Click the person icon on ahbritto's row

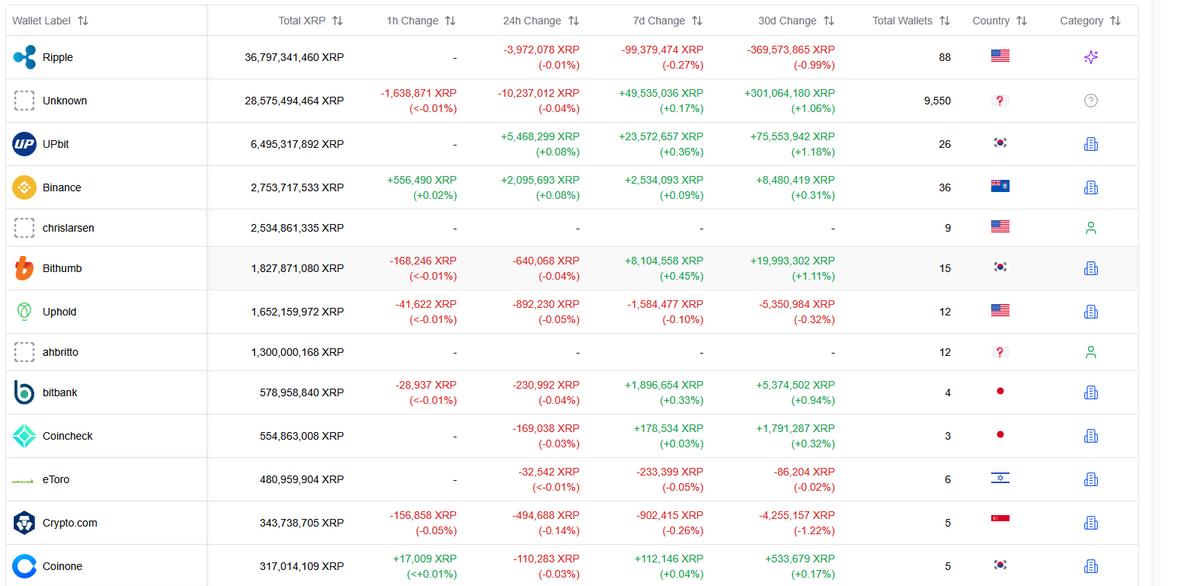click(x=1090, y=352)
